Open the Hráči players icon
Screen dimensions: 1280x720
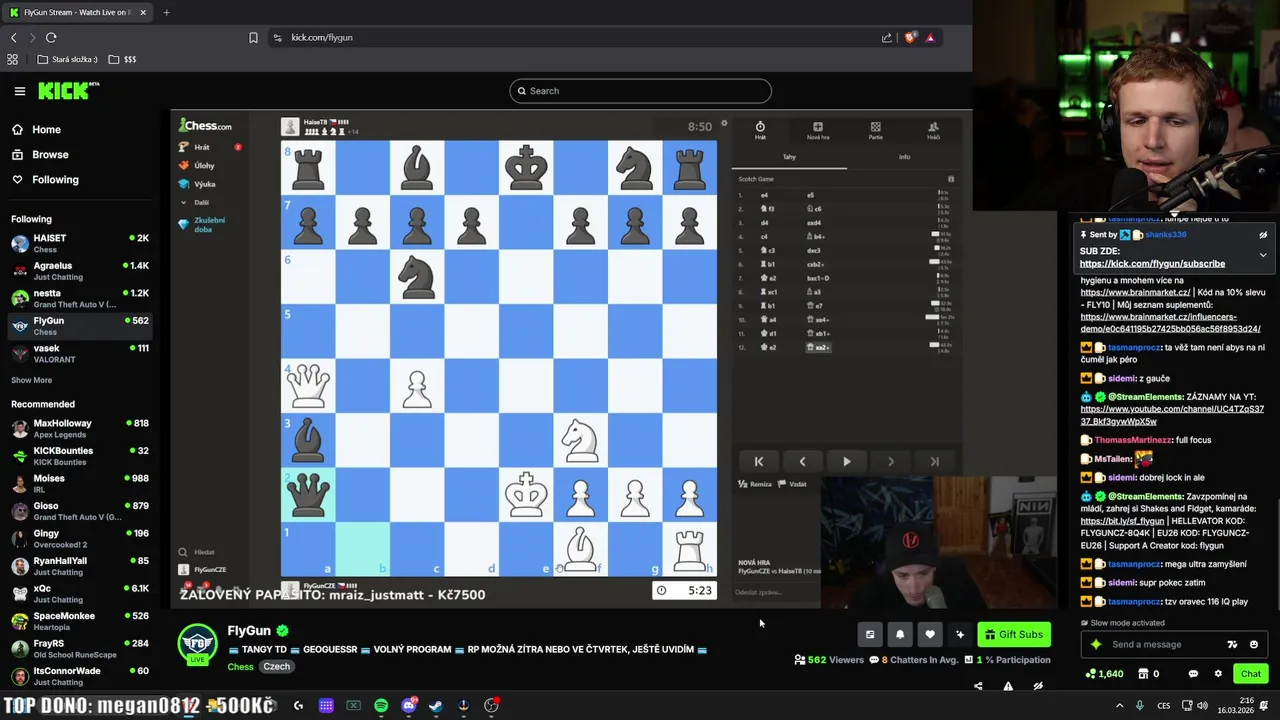point(933,127)
